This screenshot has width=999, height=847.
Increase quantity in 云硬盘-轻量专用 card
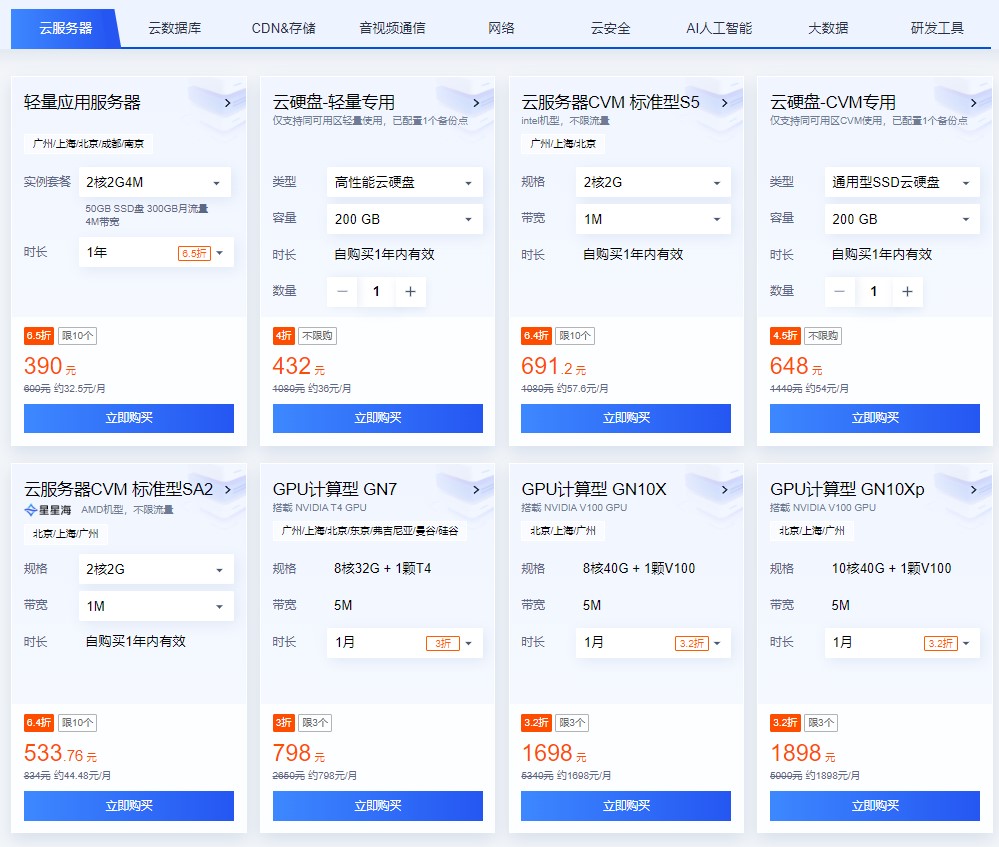coord(410,291)
